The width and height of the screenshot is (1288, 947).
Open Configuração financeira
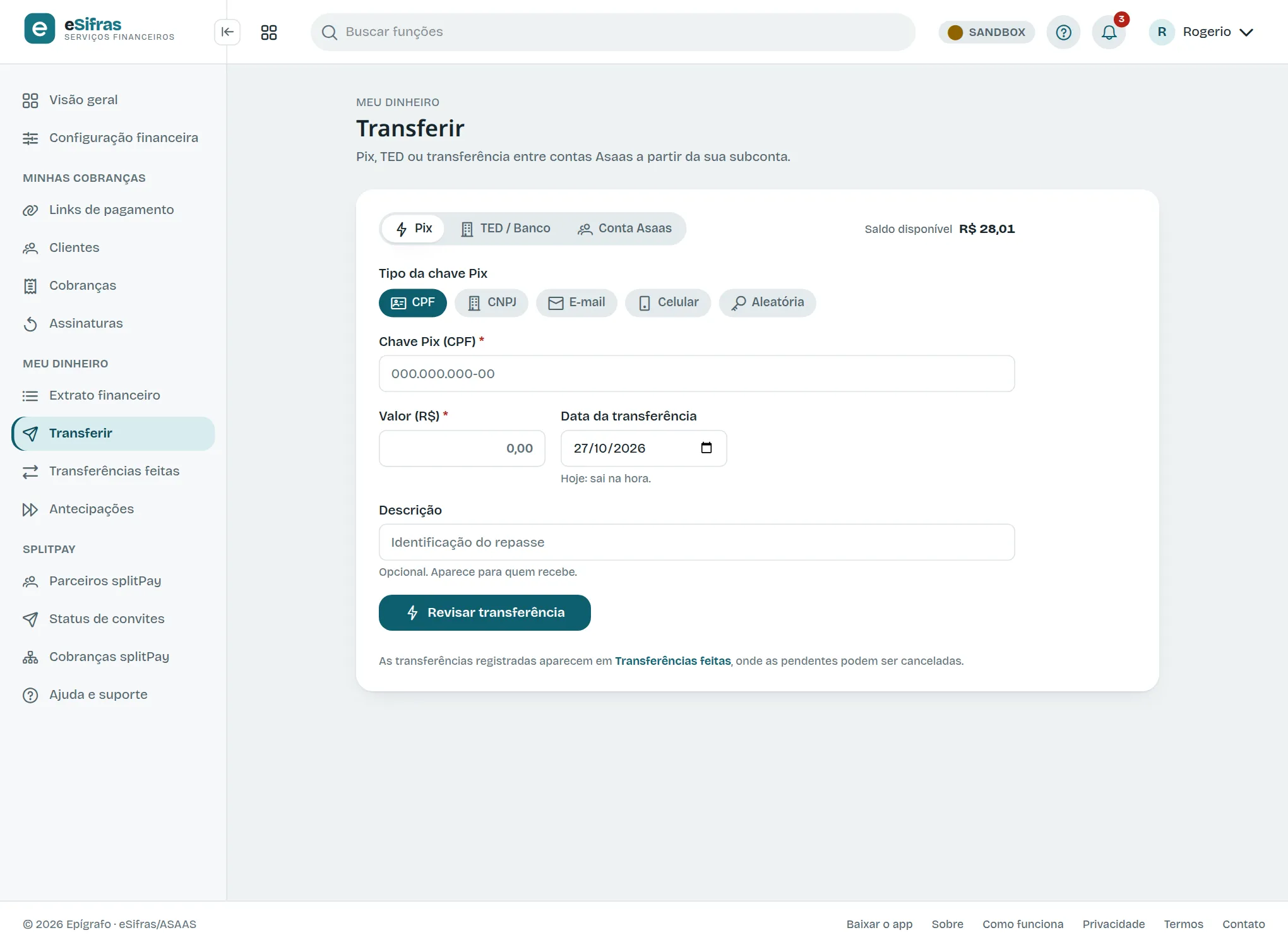[x=113, y=138]
